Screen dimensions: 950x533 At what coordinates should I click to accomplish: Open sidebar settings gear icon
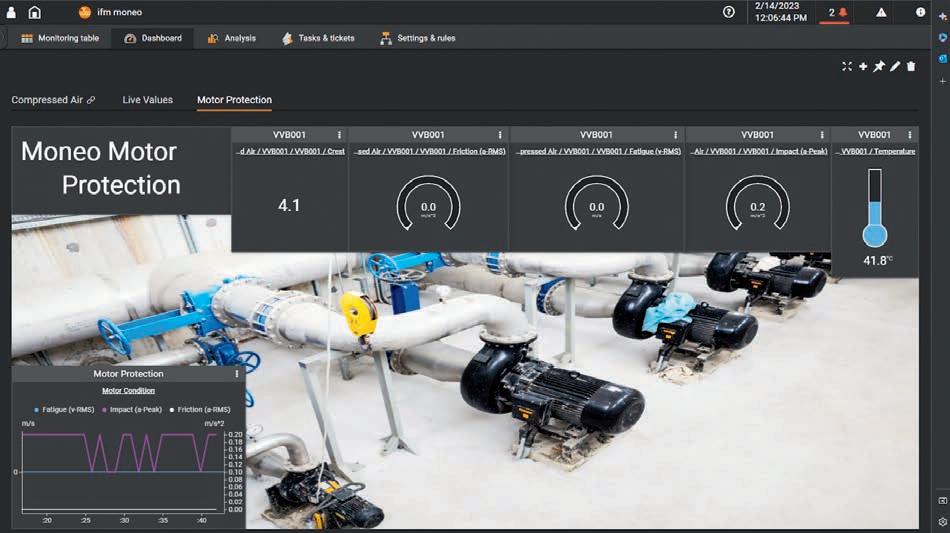pyautogui.click(x=943, y=521)
